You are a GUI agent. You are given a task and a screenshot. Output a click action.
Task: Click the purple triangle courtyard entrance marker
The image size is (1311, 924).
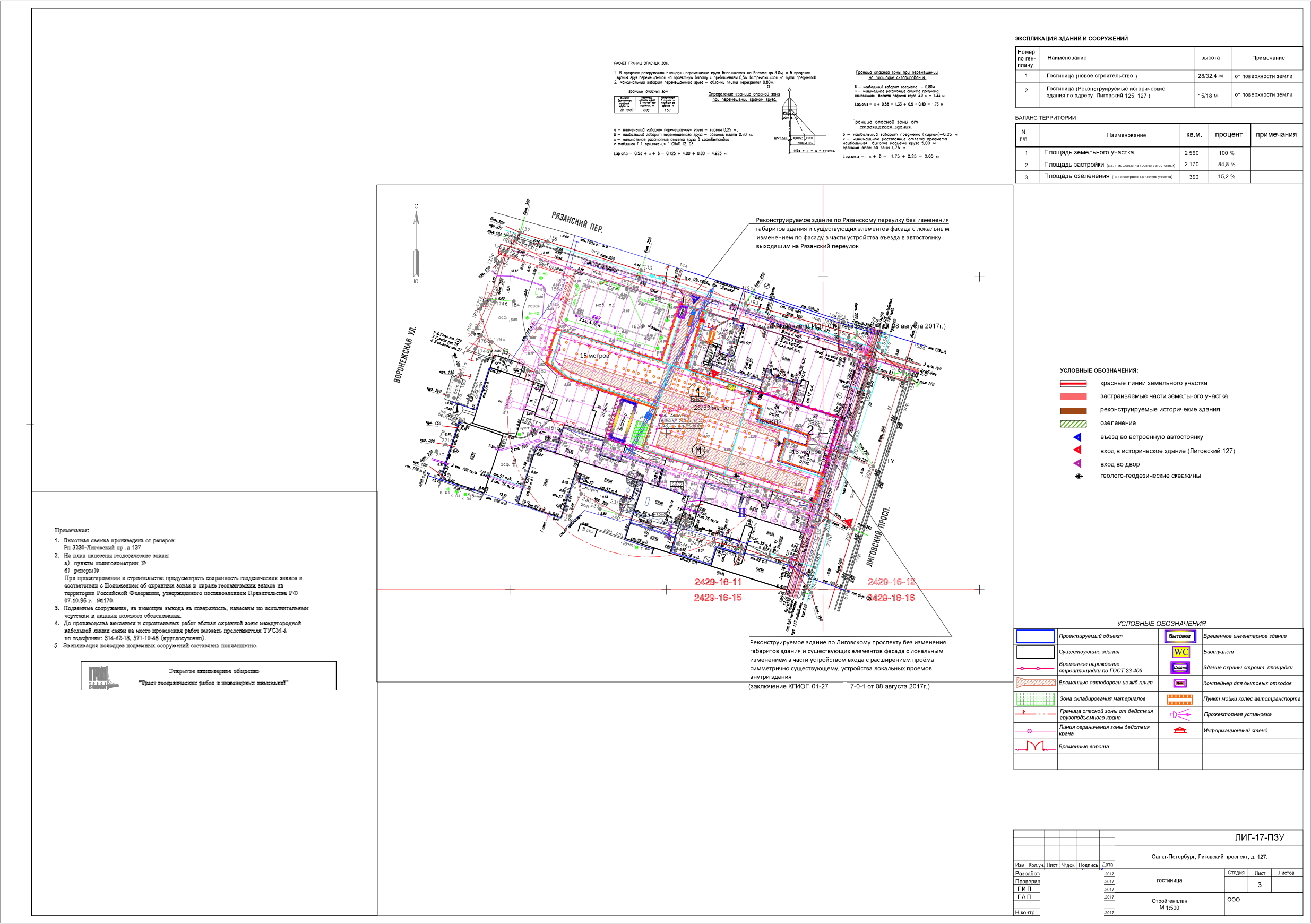tap(1077, 464)
